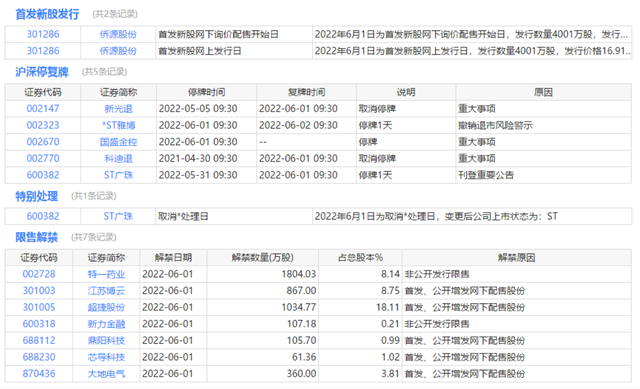Image resolution: width=640 pixels, height=389 pixels.
Task: Open the 科迪退 stock link
Action: 118,158
